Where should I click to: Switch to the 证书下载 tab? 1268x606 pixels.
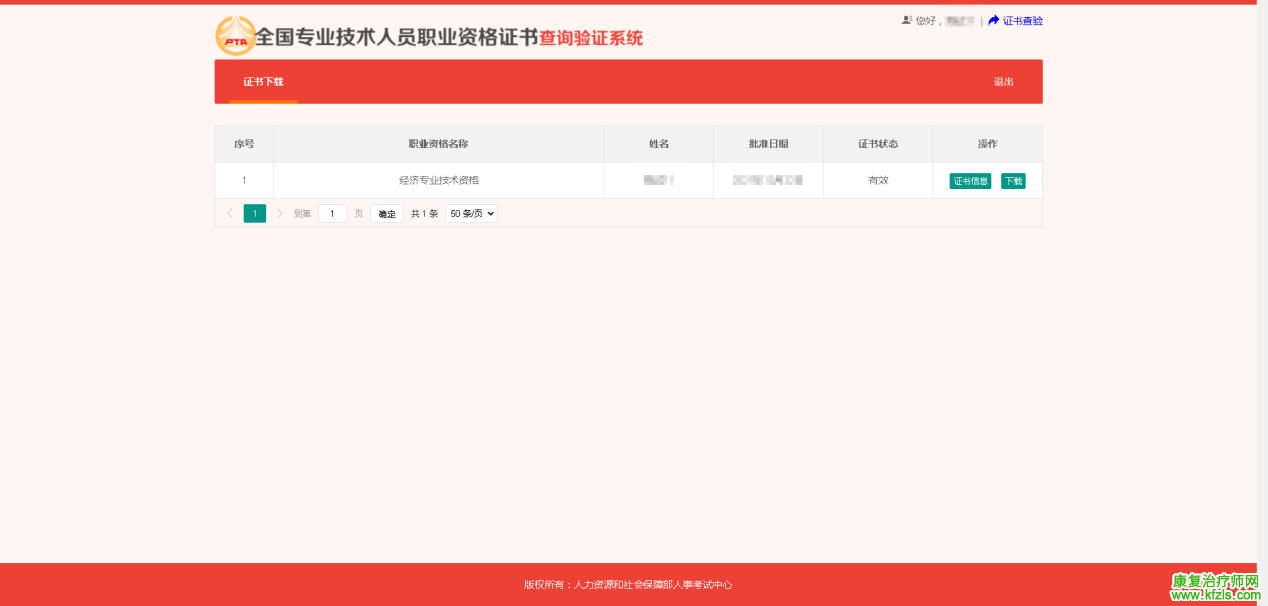(x=263, y=82)
